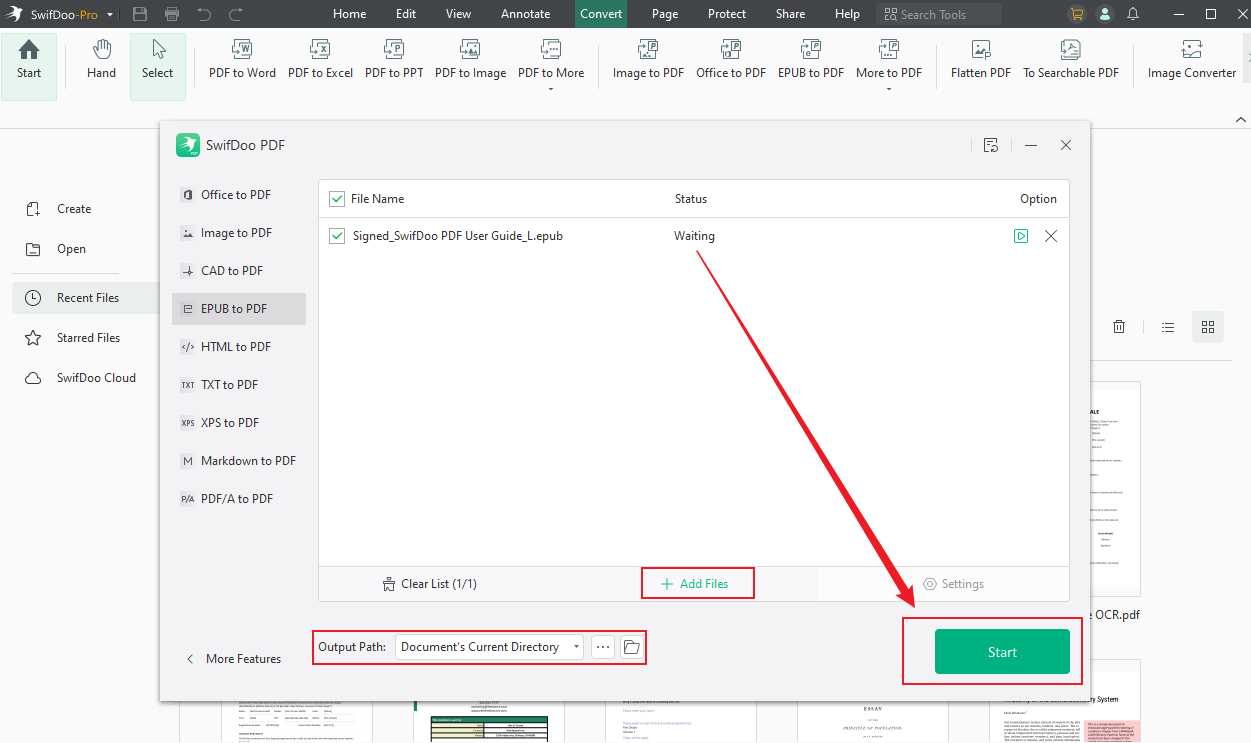Open the Page tab
1251x743 pixels.
coord(665,14)
